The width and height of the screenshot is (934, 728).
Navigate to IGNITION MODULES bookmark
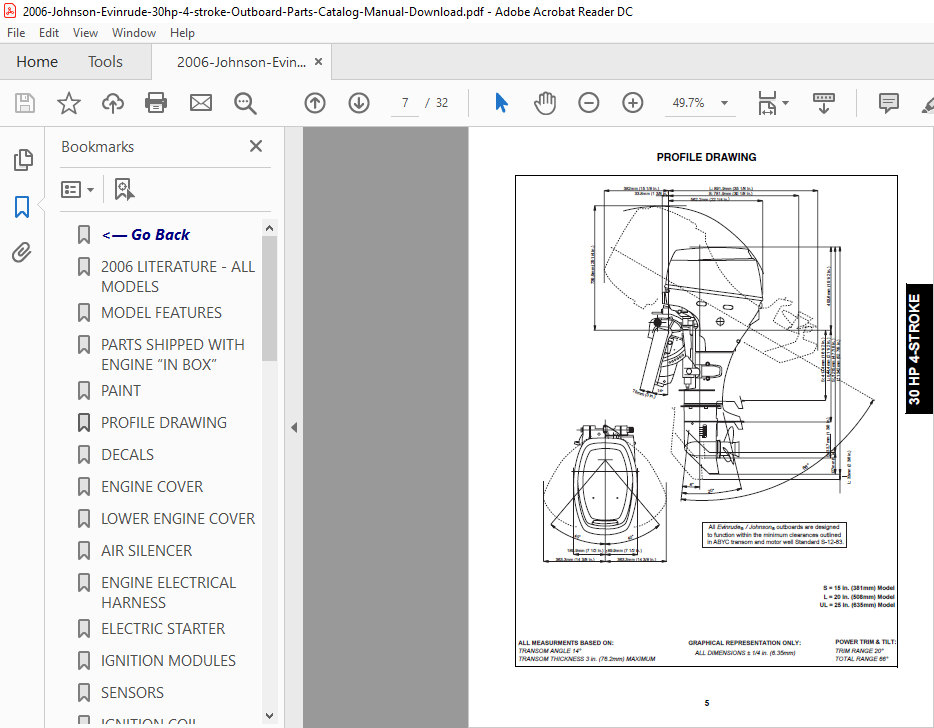point(169,661)
